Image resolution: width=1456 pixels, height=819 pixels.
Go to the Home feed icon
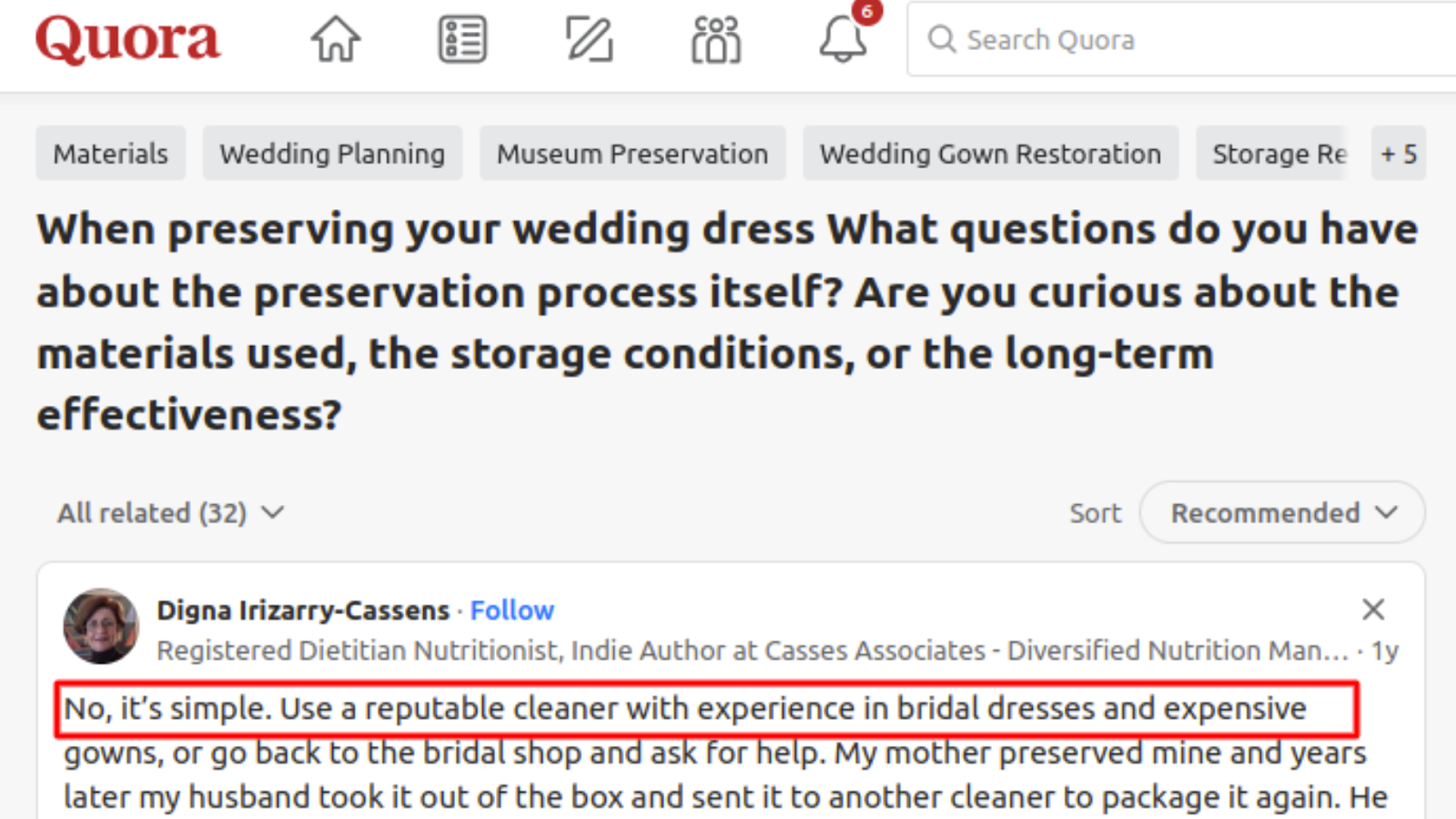336,40
